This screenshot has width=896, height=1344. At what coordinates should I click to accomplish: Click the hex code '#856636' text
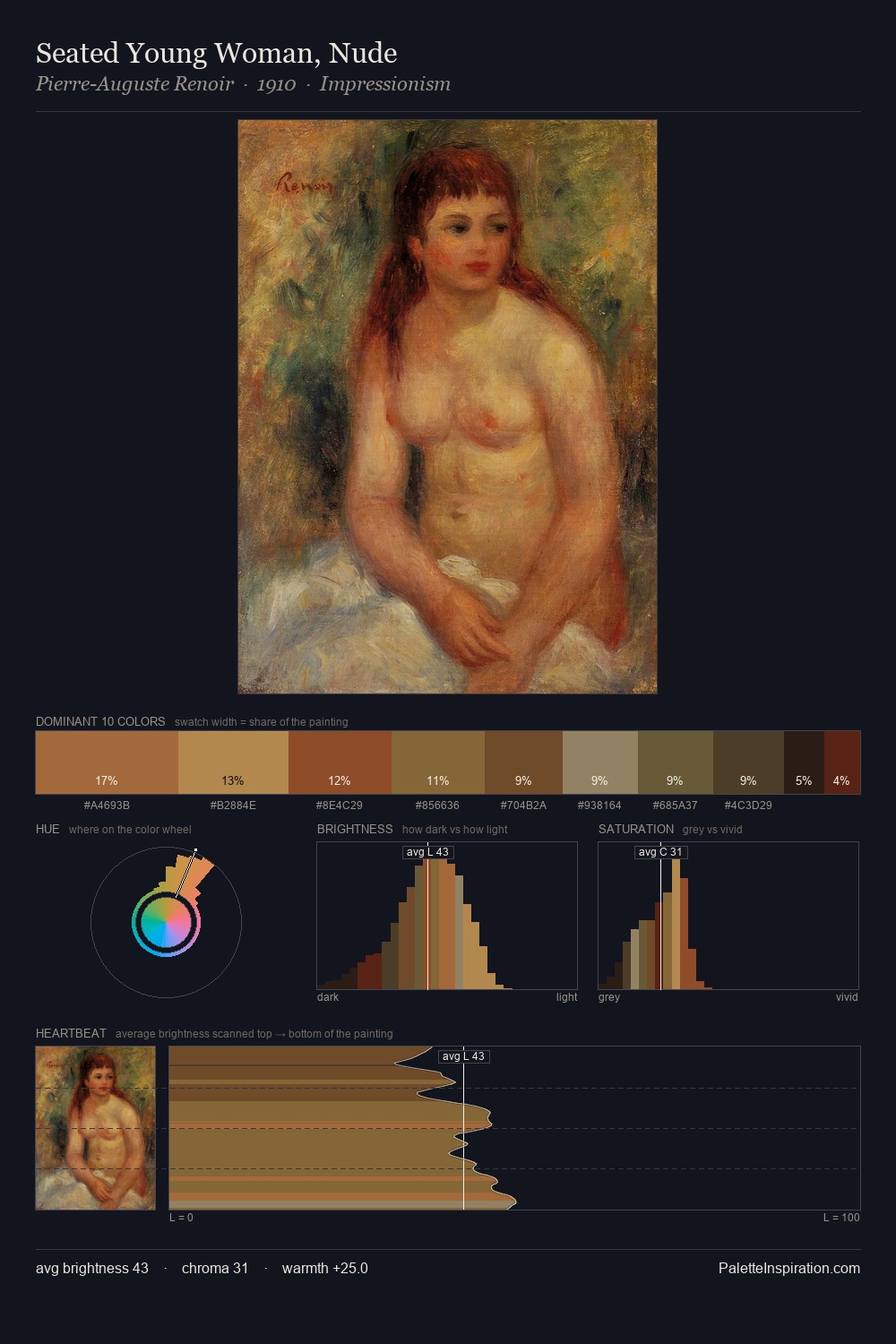point(438,805)
